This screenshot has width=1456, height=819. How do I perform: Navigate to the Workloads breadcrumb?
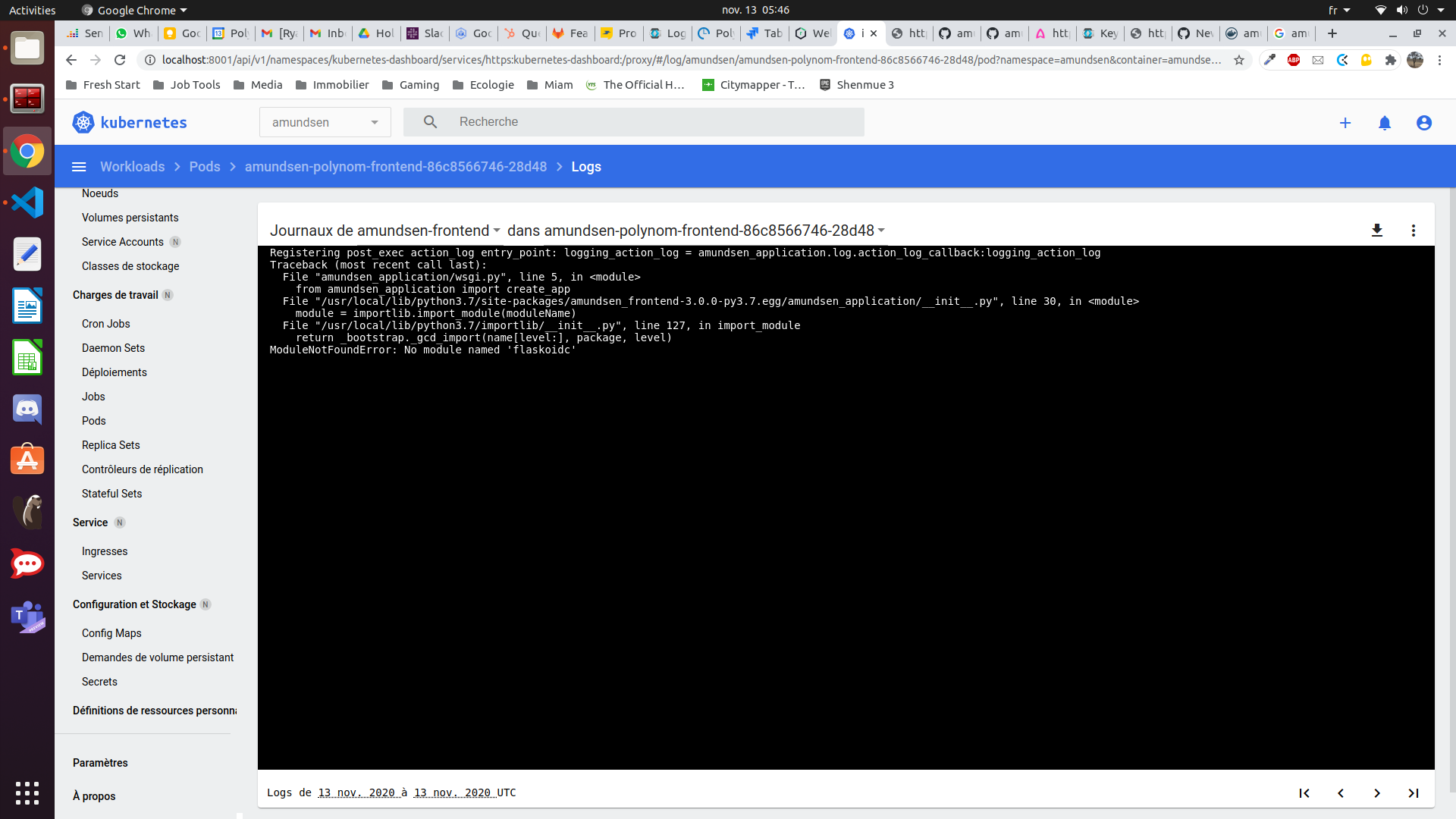(x=133, y=166)
